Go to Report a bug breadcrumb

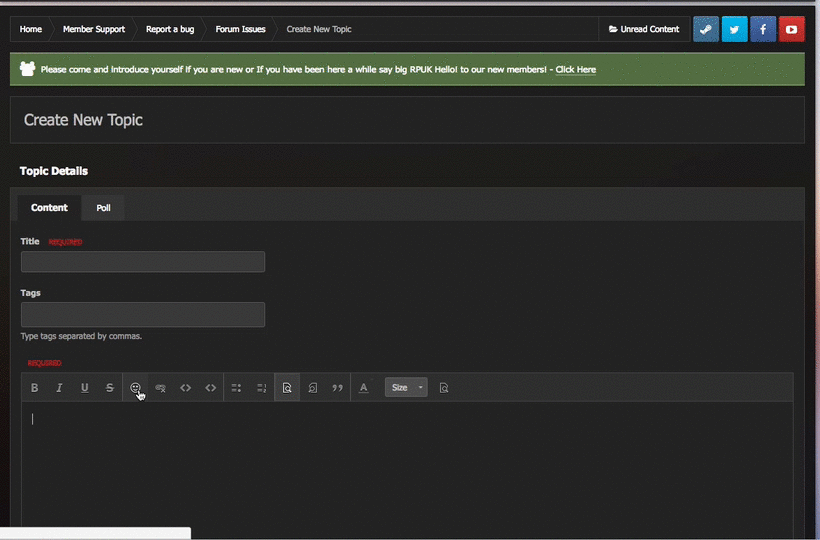(170, 29)
